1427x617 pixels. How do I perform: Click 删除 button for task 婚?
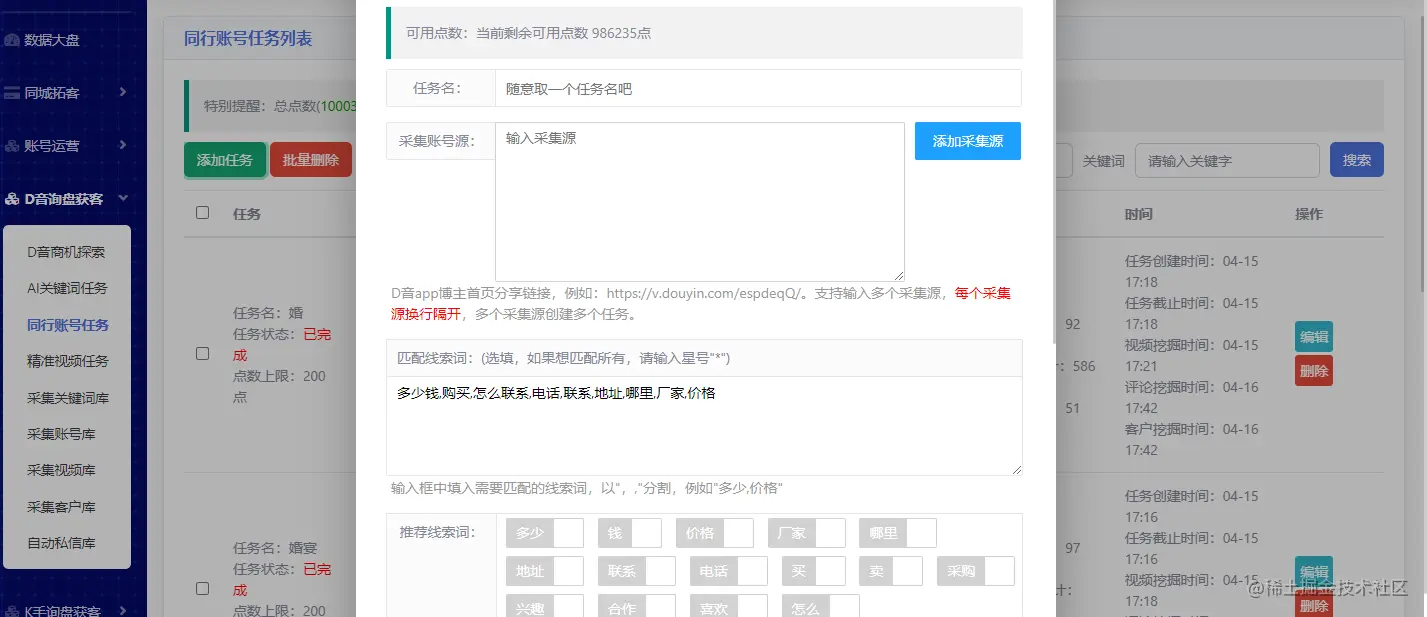click(1314, 371)
